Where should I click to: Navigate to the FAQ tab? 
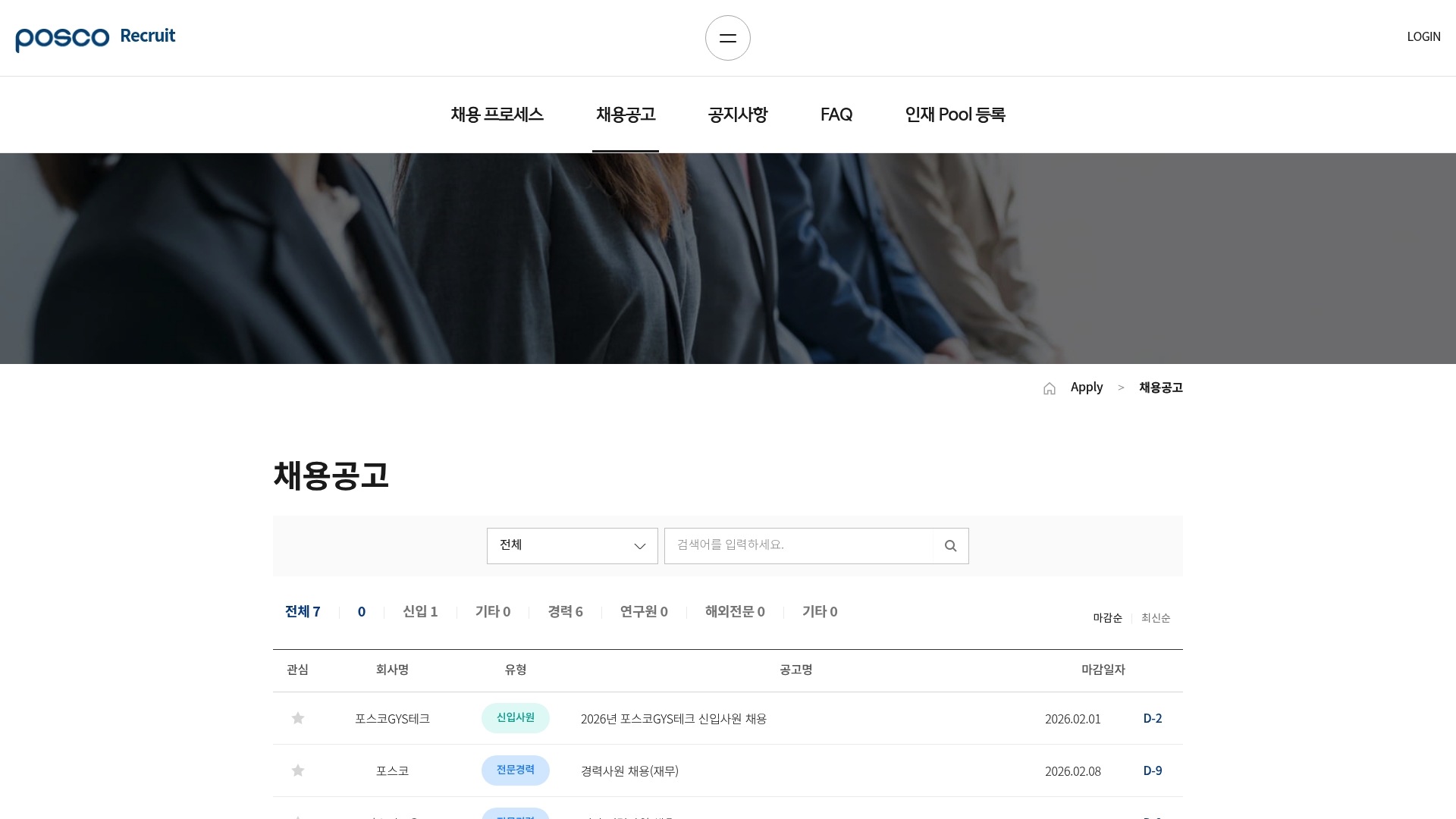[x=836, y=115]
